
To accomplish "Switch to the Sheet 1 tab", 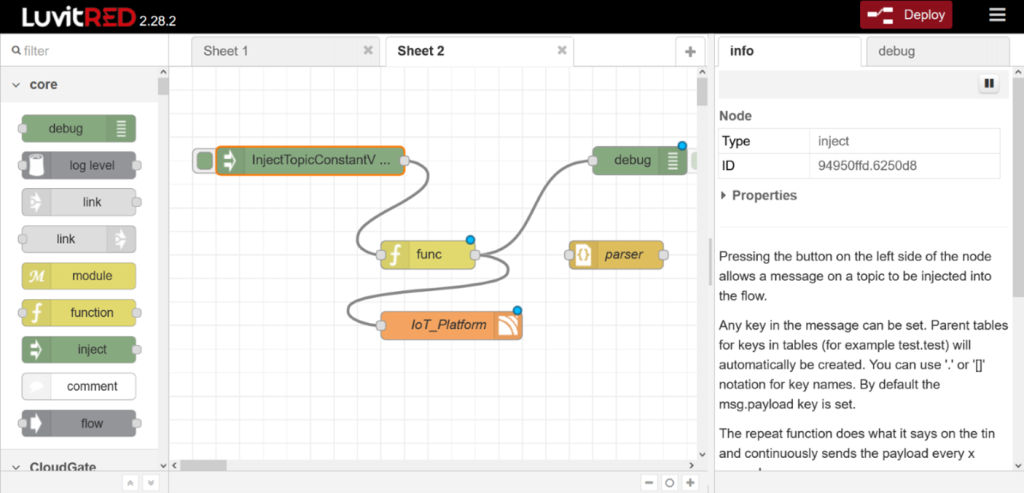I will [226, 51].
